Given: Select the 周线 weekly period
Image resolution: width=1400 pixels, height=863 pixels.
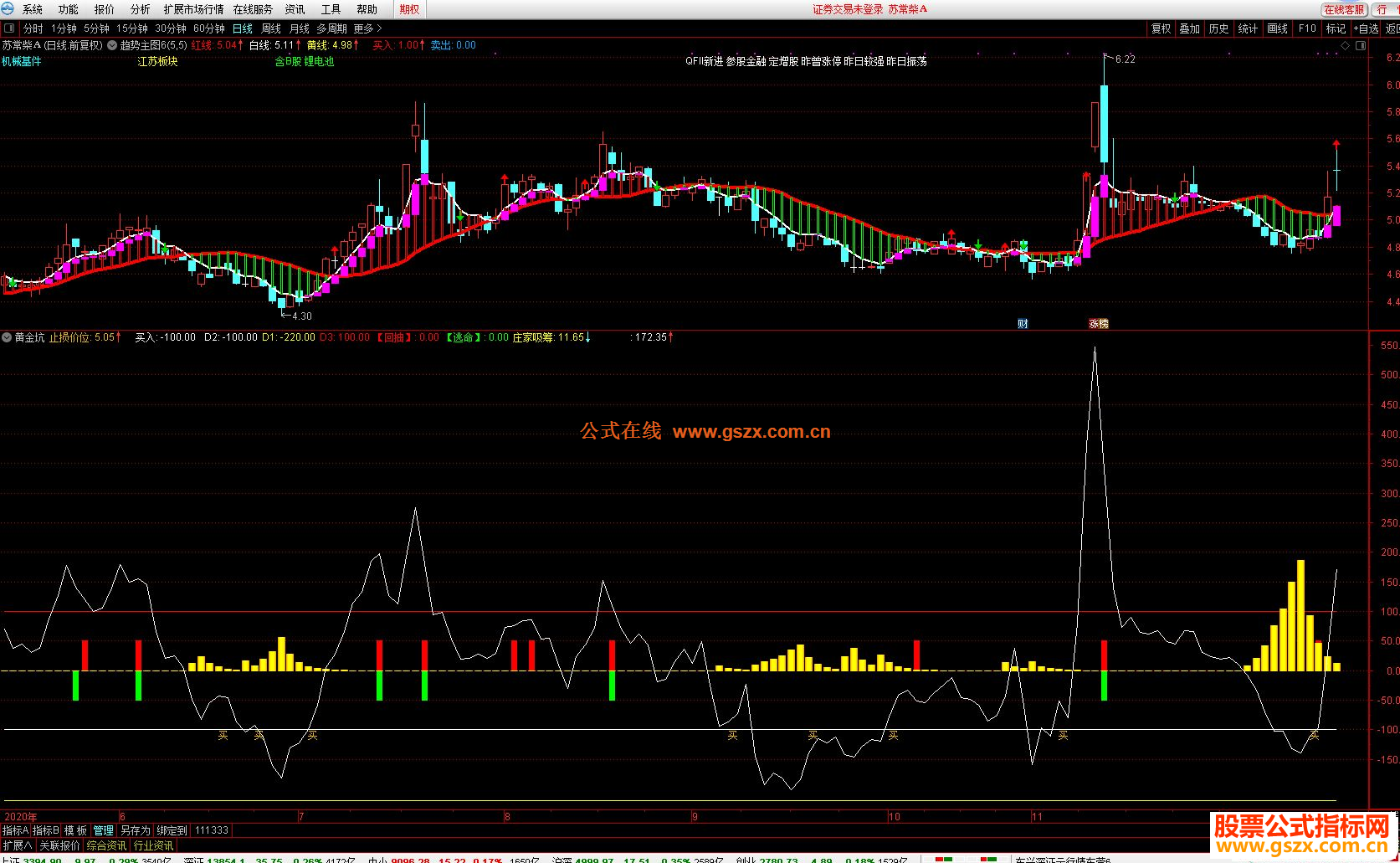Looking at the screenshot, I should [x=271, y=28].
